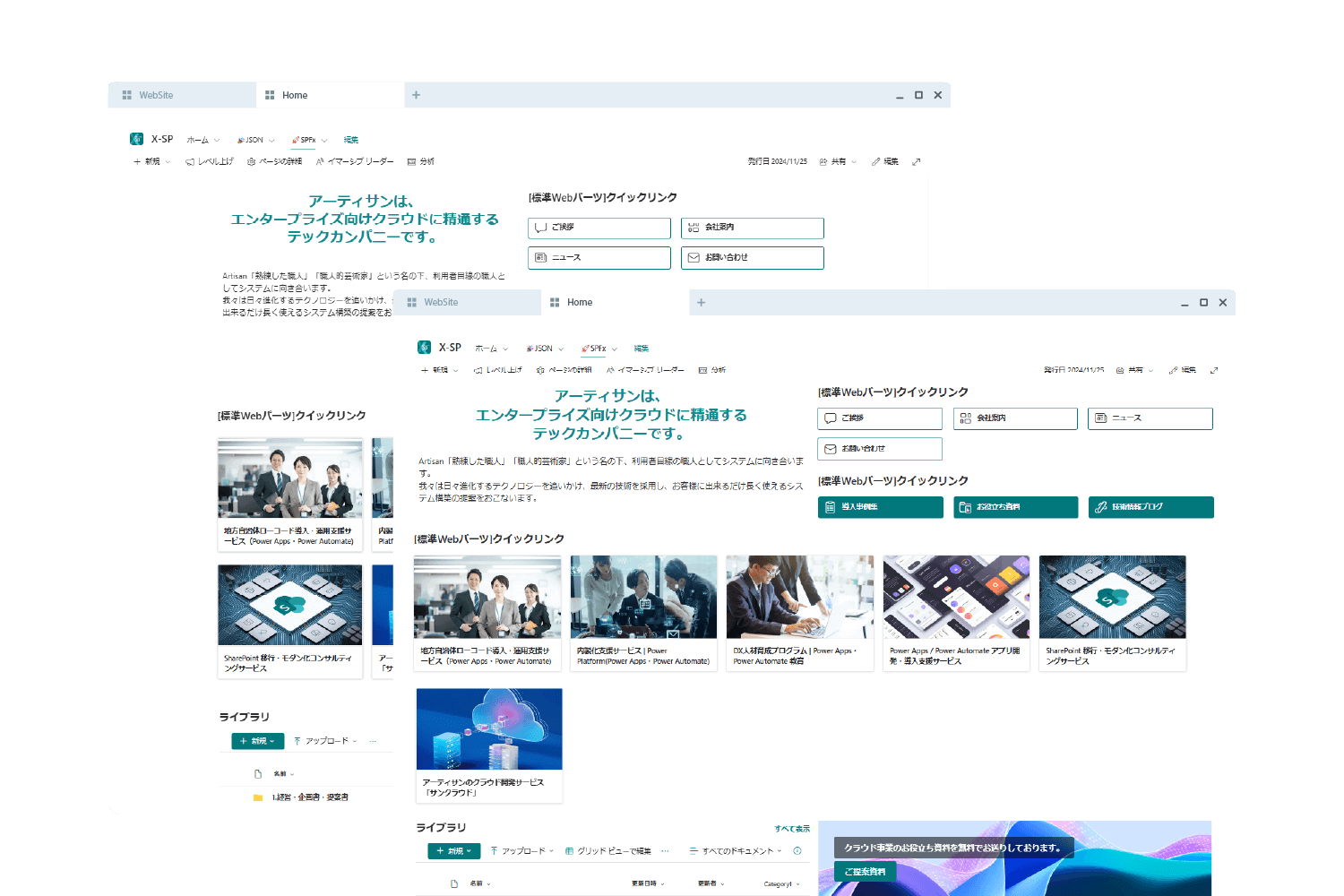Open the ご挨拶 quick link in the front window
1344x896 pixels.
[x=880, y=418]
